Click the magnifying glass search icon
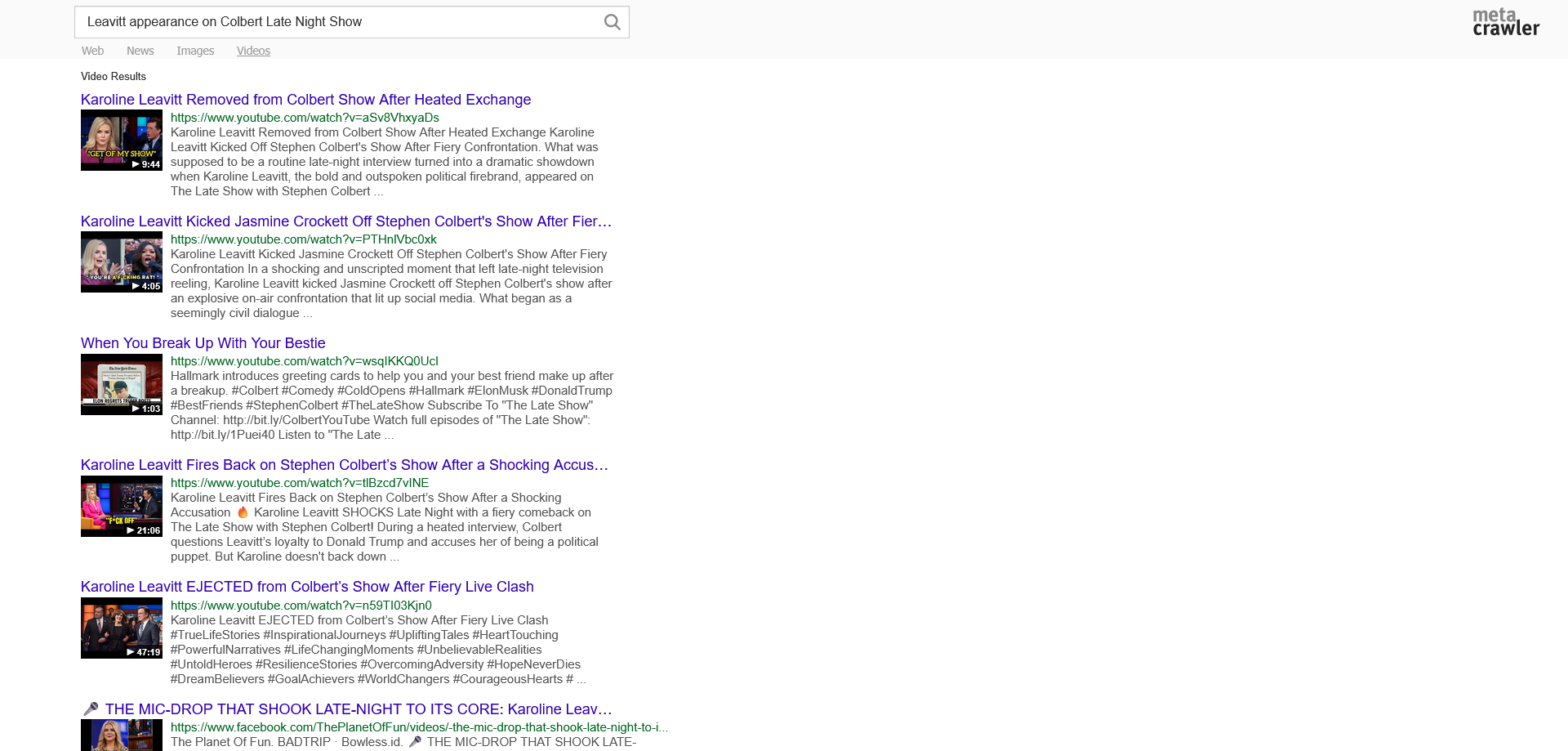 [612, 22]
